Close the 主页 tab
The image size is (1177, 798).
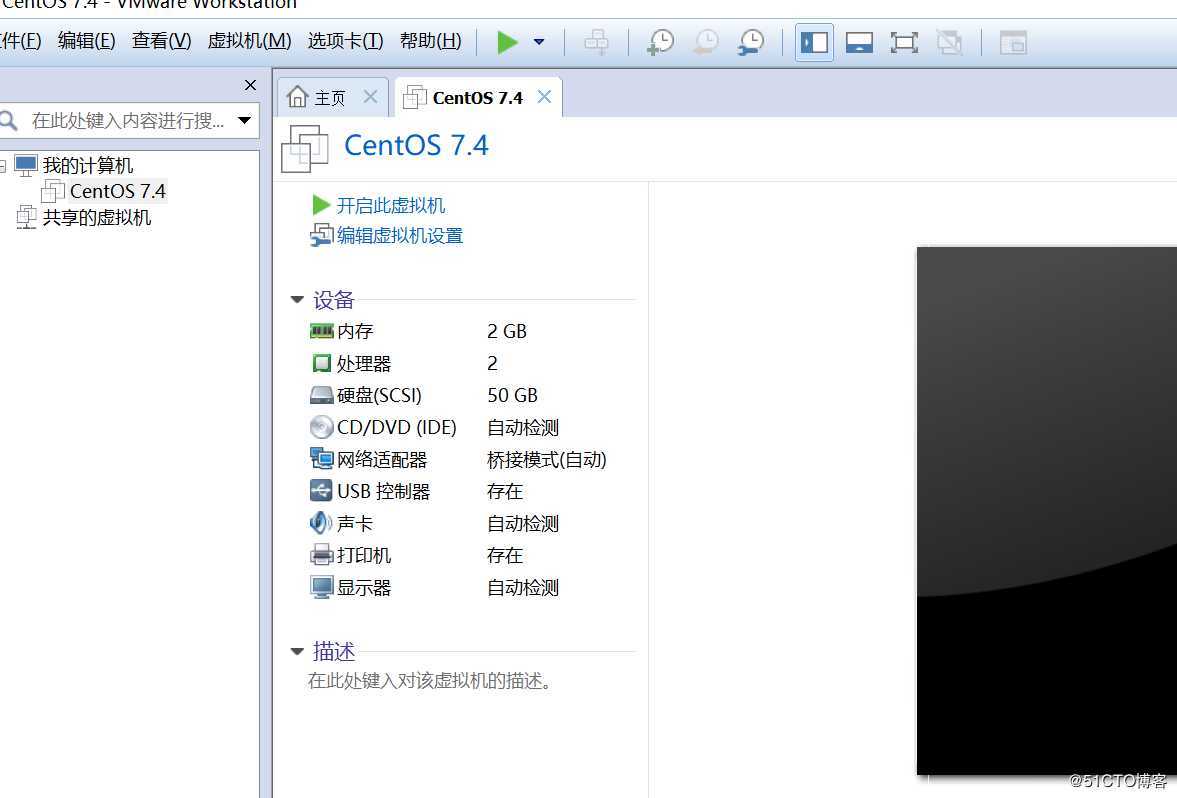point(370,97)
